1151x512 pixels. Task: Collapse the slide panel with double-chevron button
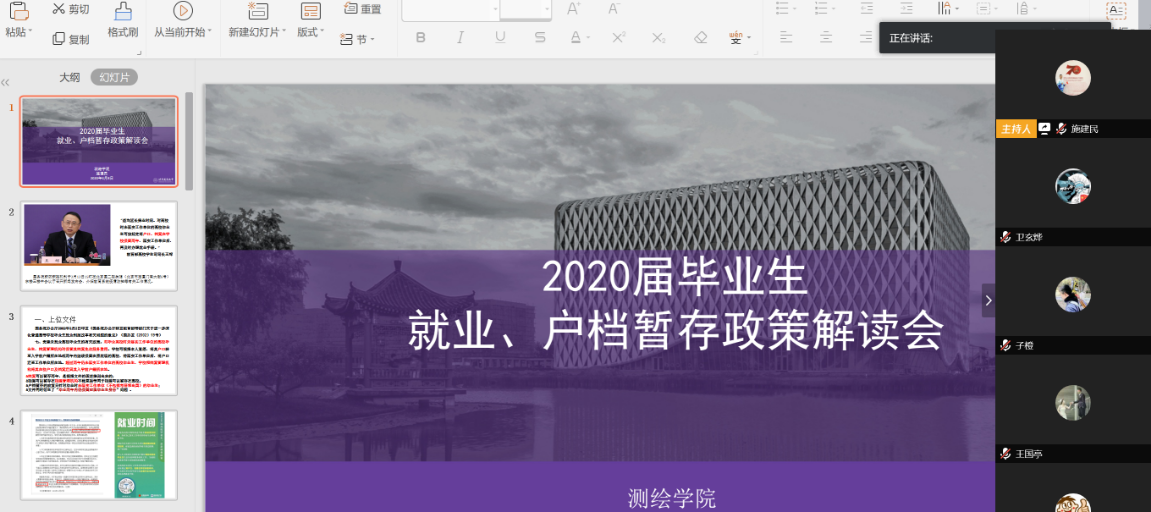[6, 82]
